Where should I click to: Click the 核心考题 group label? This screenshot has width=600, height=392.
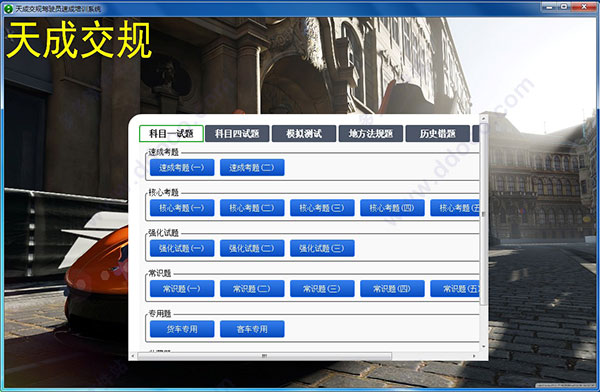point(163,192)
